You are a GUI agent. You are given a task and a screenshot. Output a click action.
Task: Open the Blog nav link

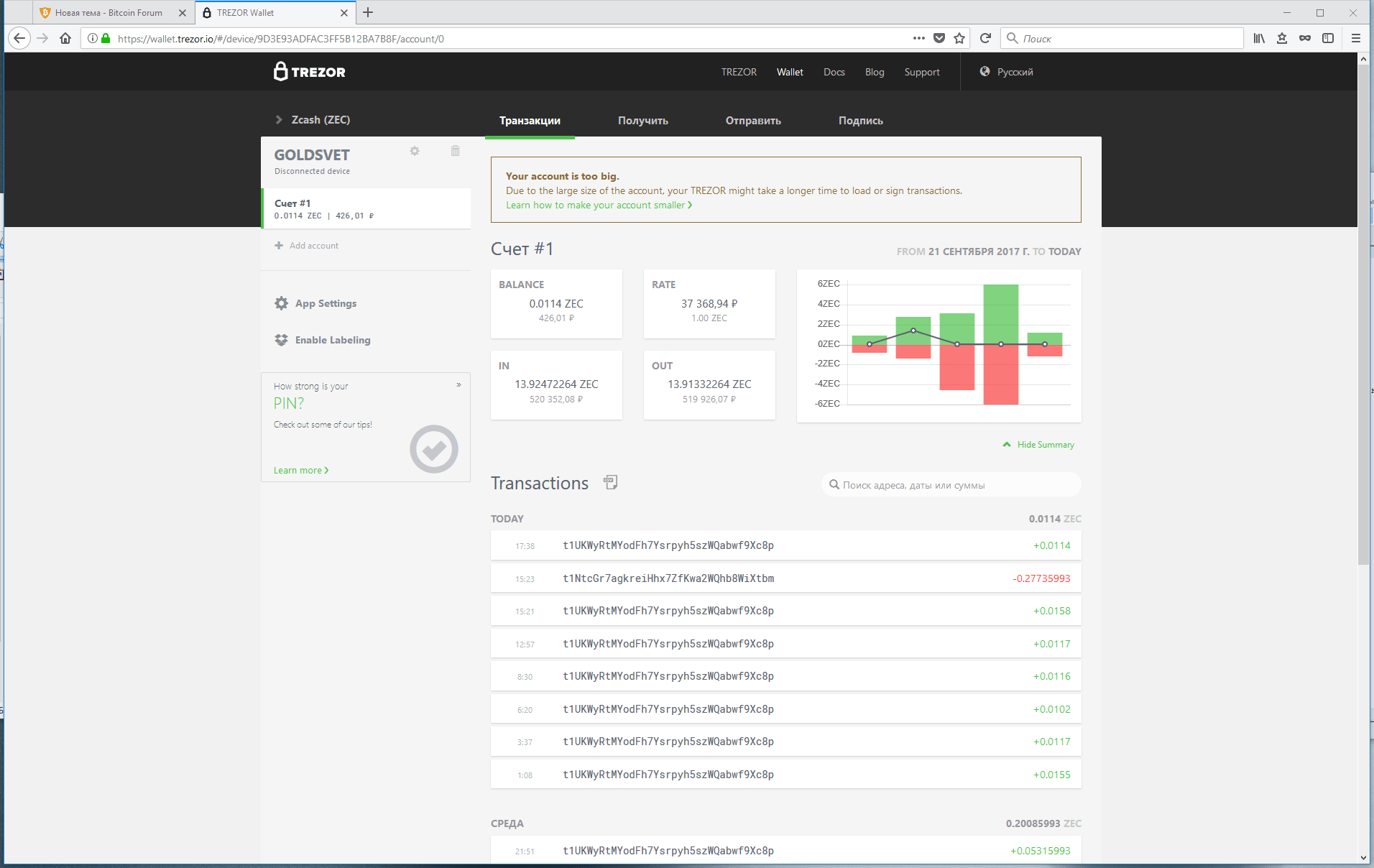tap(875, 72)
